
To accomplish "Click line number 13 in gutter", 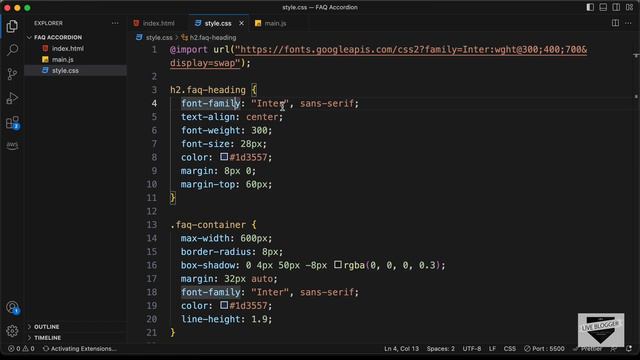I will (x=151, y=224).
